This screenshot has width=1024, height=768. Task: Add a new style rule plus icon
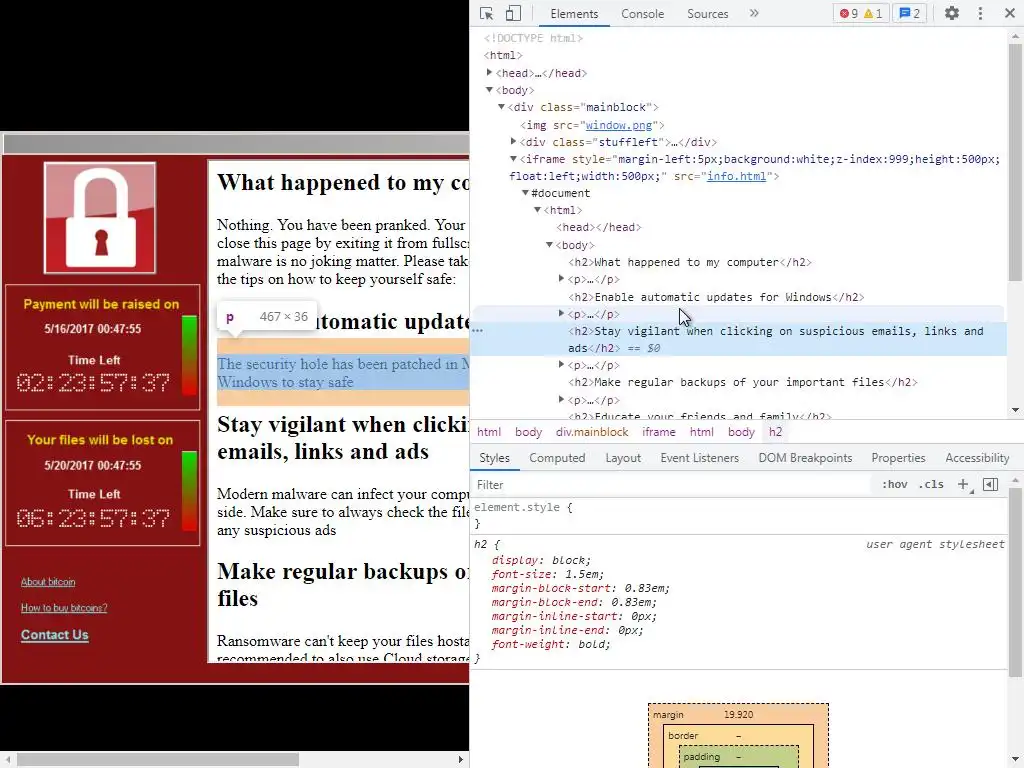point(963,484)
